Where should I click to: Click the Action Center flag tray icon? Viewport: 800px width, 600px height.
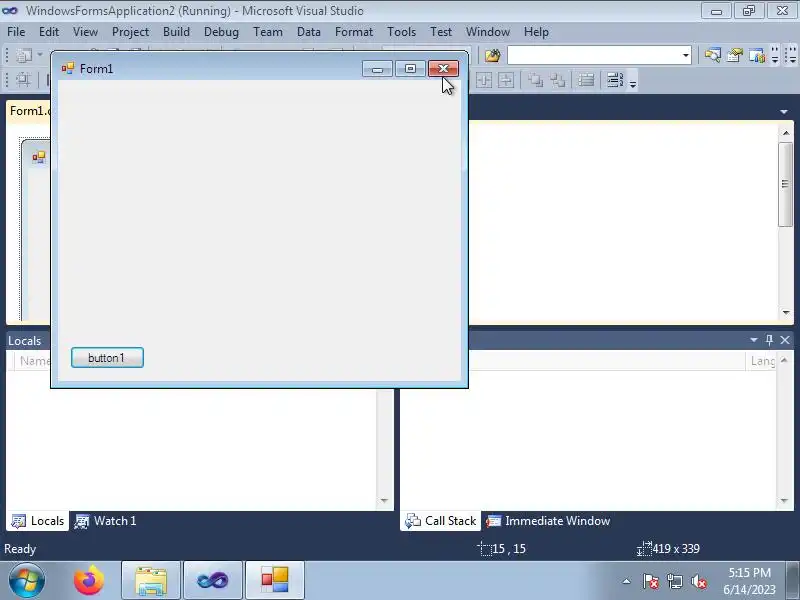point(651,581)
